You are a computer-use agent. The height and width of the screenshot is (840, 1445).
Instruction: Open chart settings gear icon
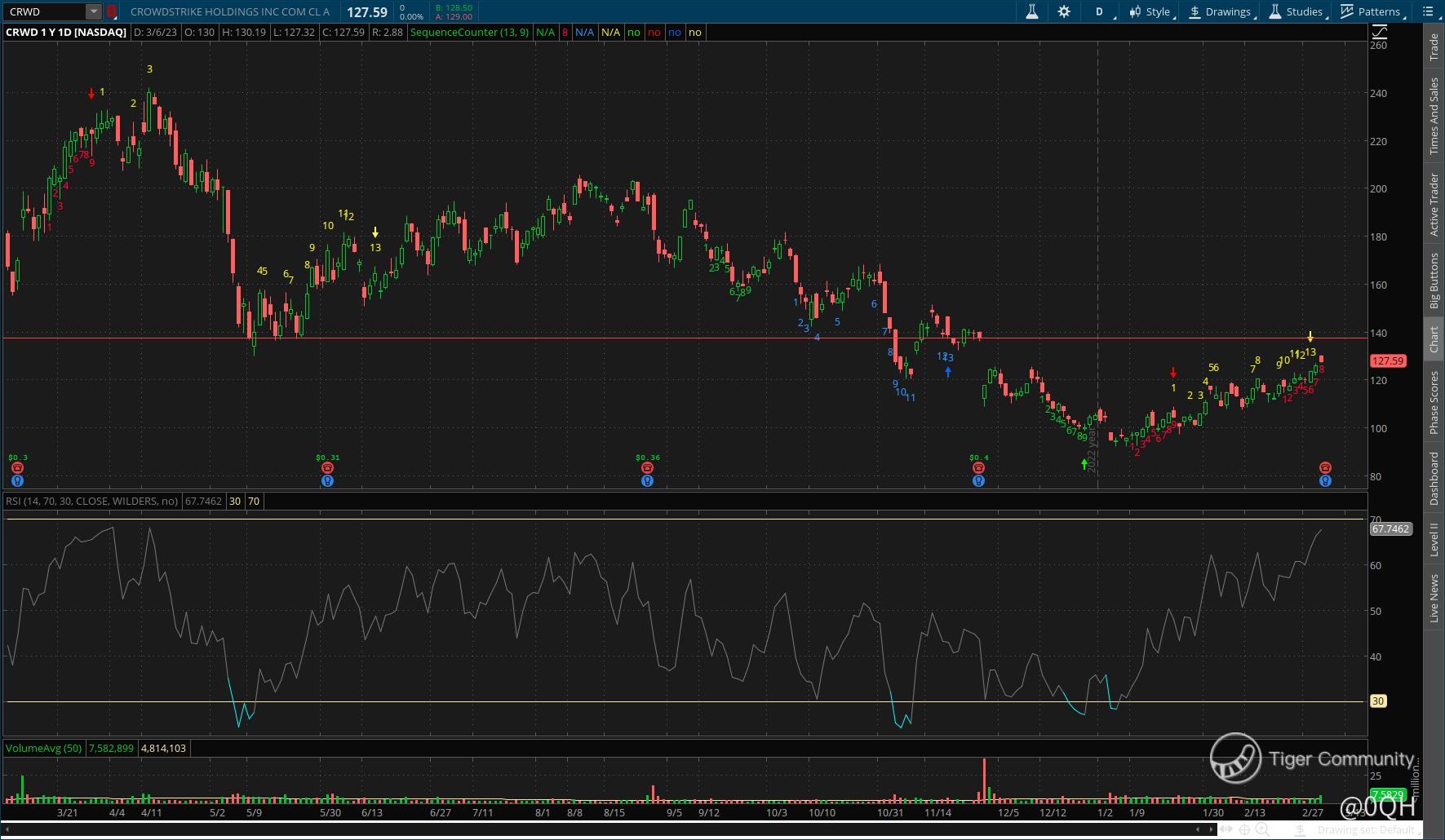pyautogui.click(x=1064, y=11)
